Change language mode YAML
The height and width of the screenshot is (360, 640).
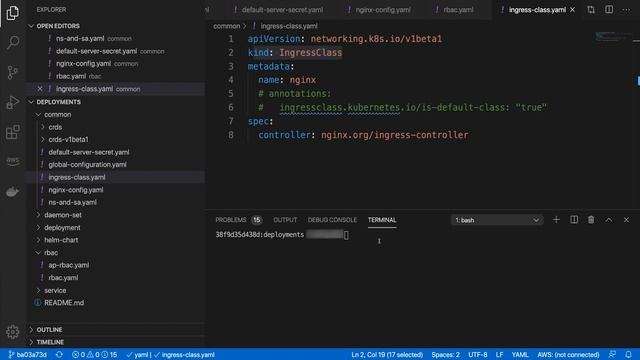click(x=520, y=355)
